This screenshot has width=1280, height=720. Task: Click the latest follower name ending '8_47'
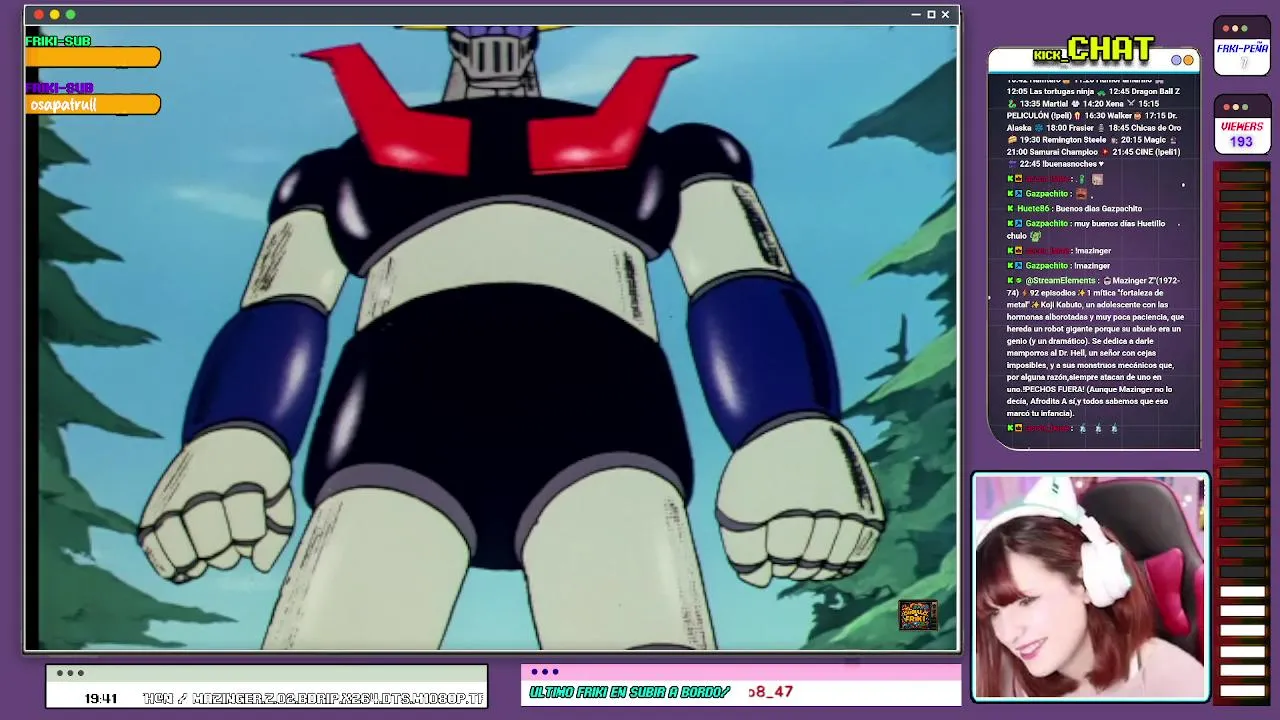pos(770,692)
